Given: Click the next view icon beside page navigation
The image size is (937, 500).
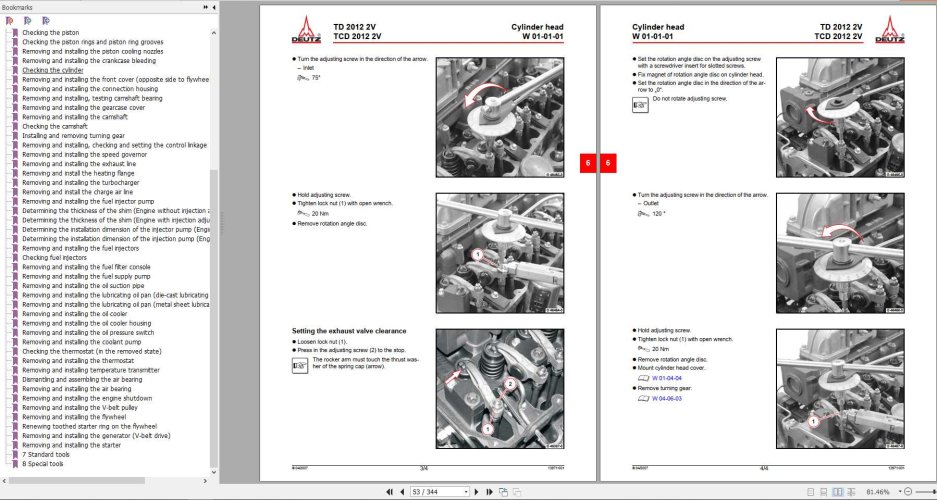Looking at the screenshot, I should (x=517, y=492).
